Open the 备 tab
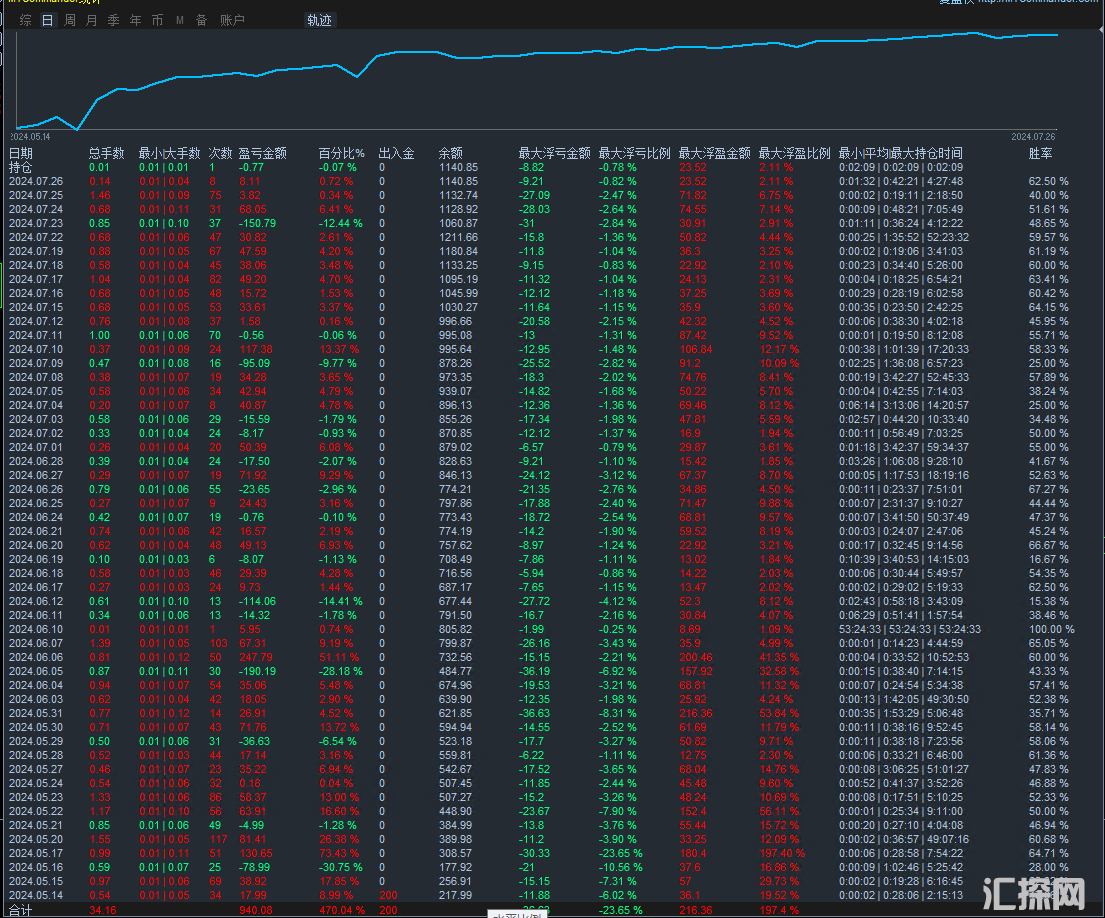Viewport: 1105px width, 918px height. pyautogui.click(x=201, y=20)
